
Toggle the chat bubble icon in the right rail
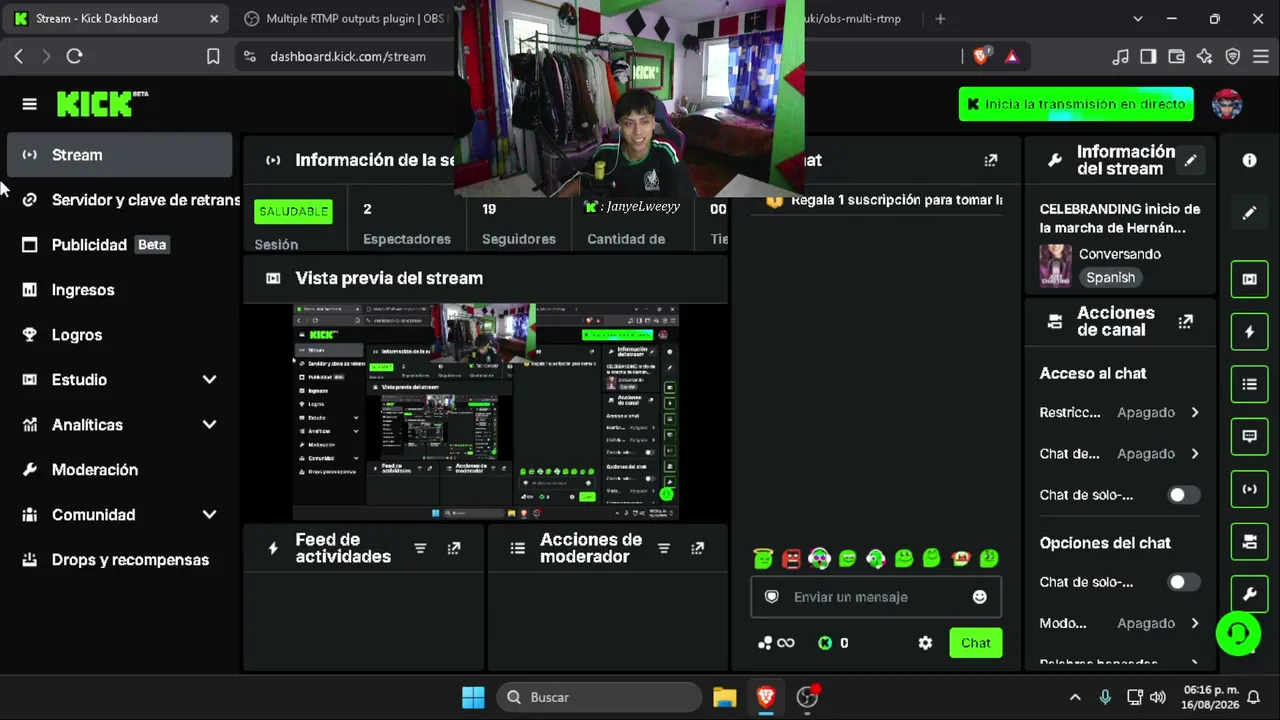click(1249, 436)
